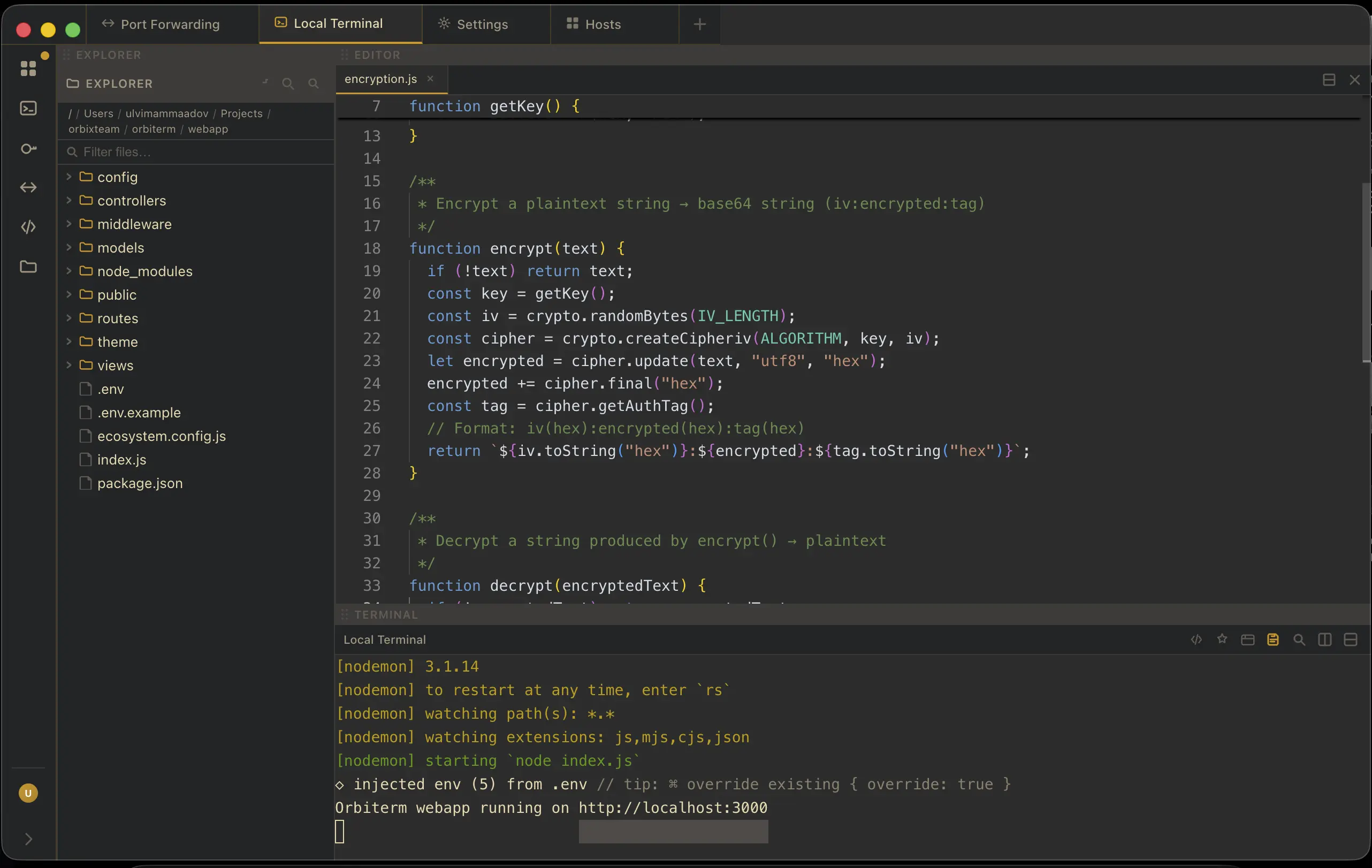Screen dimensions: 1372x868
Task: Open the port forwarding arrows sidebar icon
Action: click(28, 187)
